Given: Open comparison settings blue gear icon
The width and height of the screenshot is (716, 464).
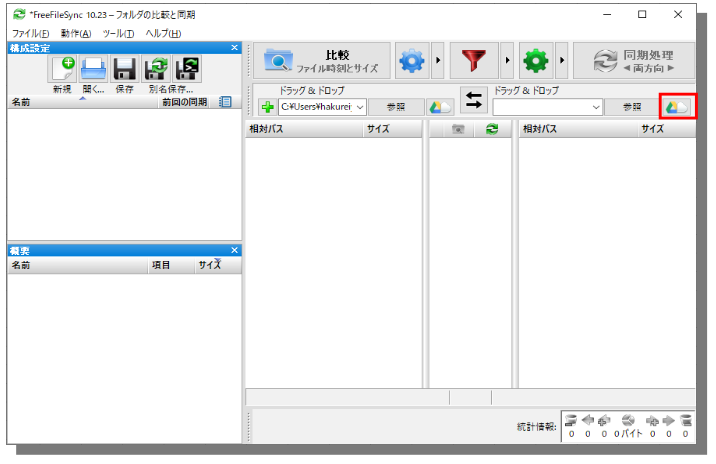Looking at the screenshot, I should [411, 62].
